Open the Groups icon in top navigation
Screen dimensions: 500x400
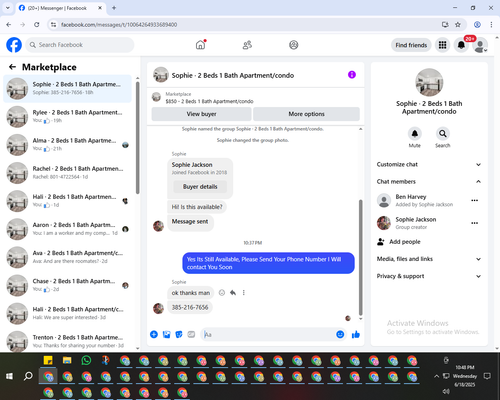coord(294,45)
